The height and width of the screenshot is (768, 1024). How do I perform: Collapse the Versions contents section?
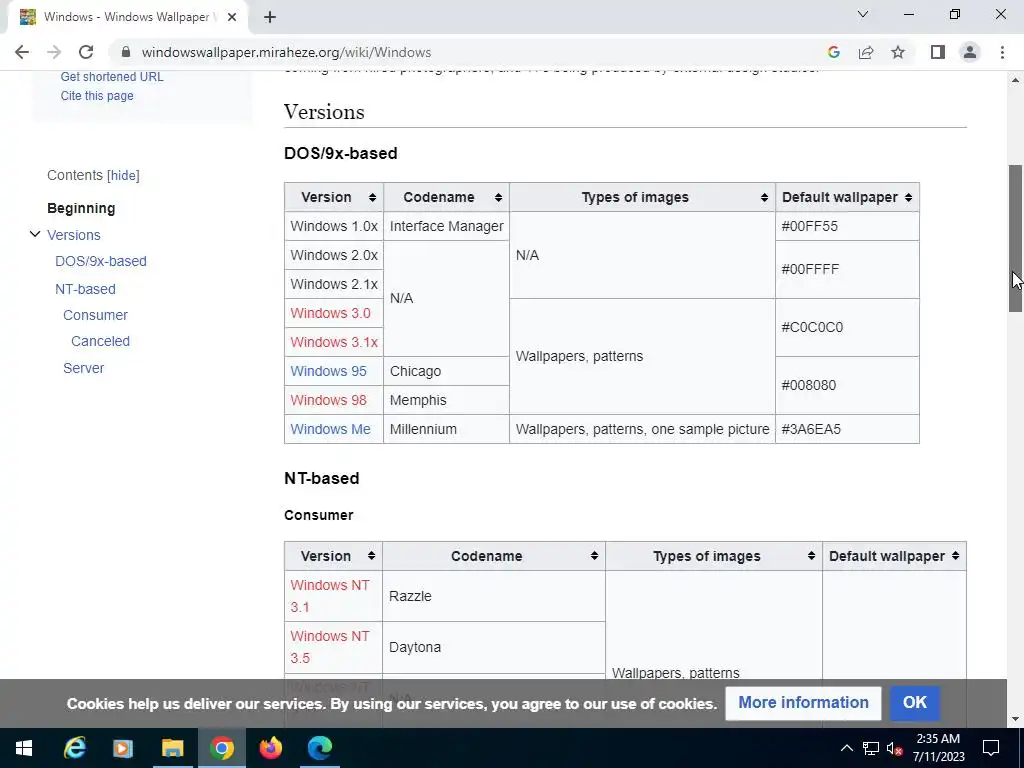35,234
